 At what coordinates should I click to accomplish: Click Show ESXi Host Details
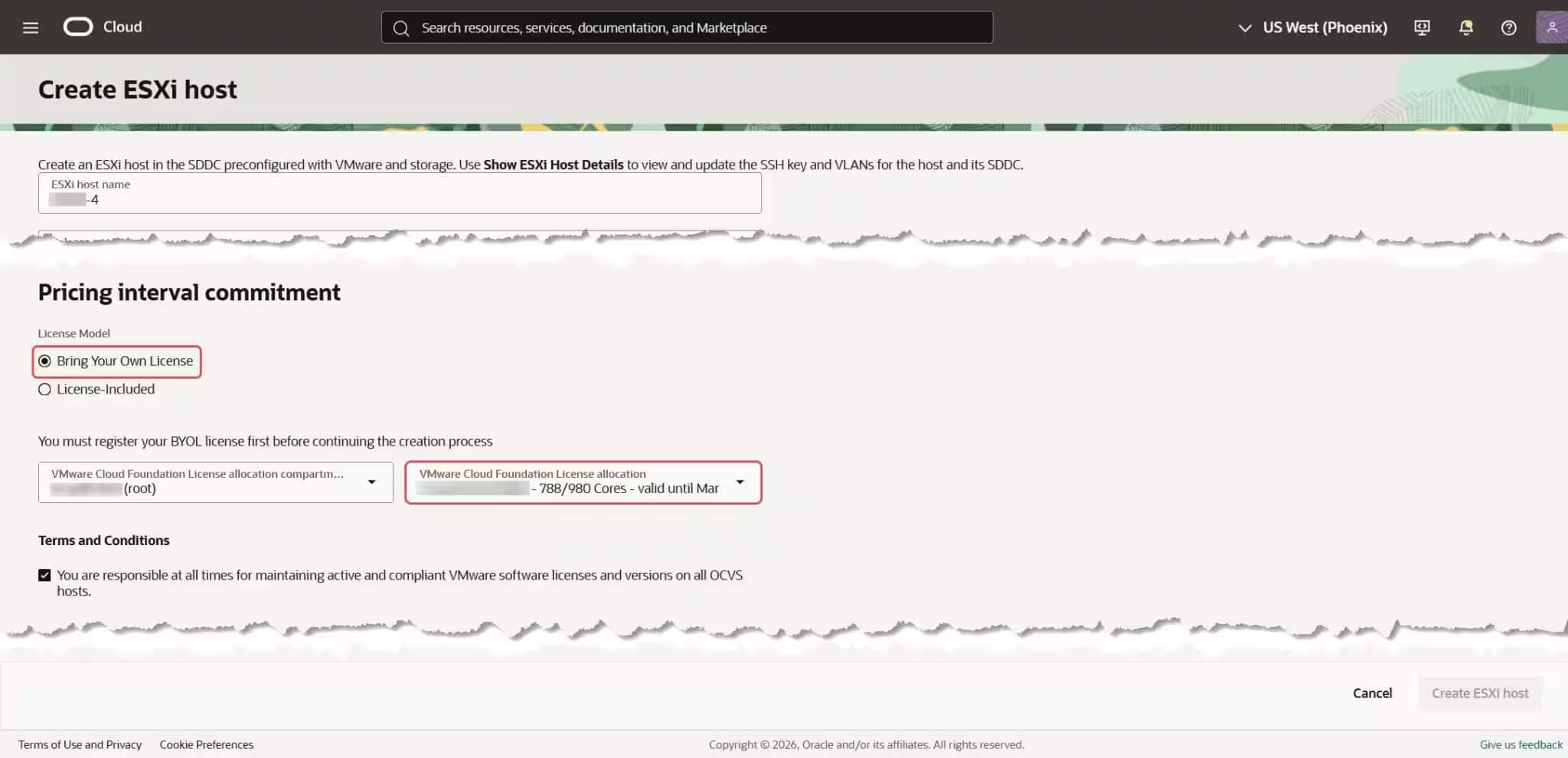pos(554,164)
